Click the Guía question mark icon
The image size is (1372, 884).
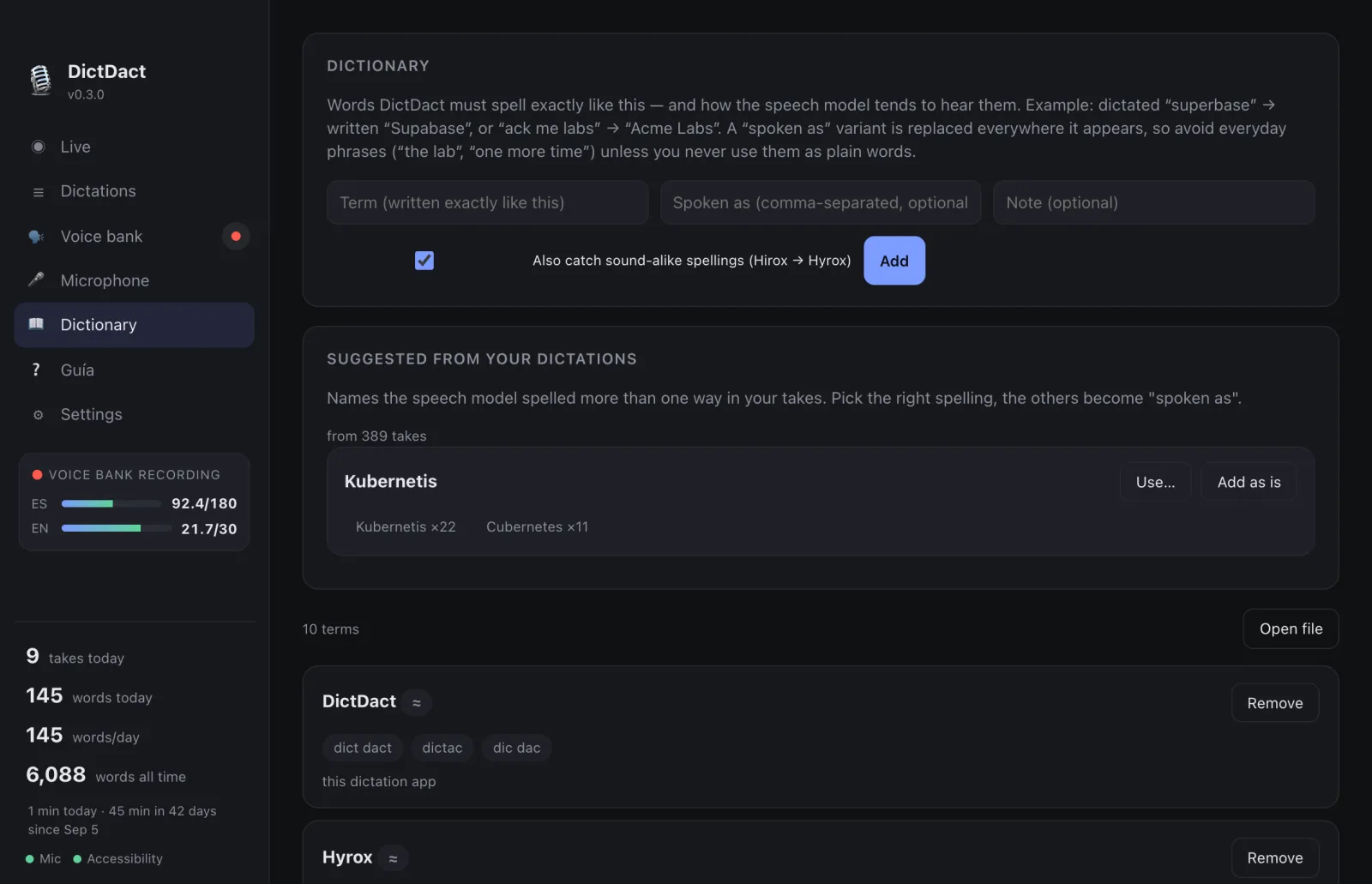click(36, 370)
